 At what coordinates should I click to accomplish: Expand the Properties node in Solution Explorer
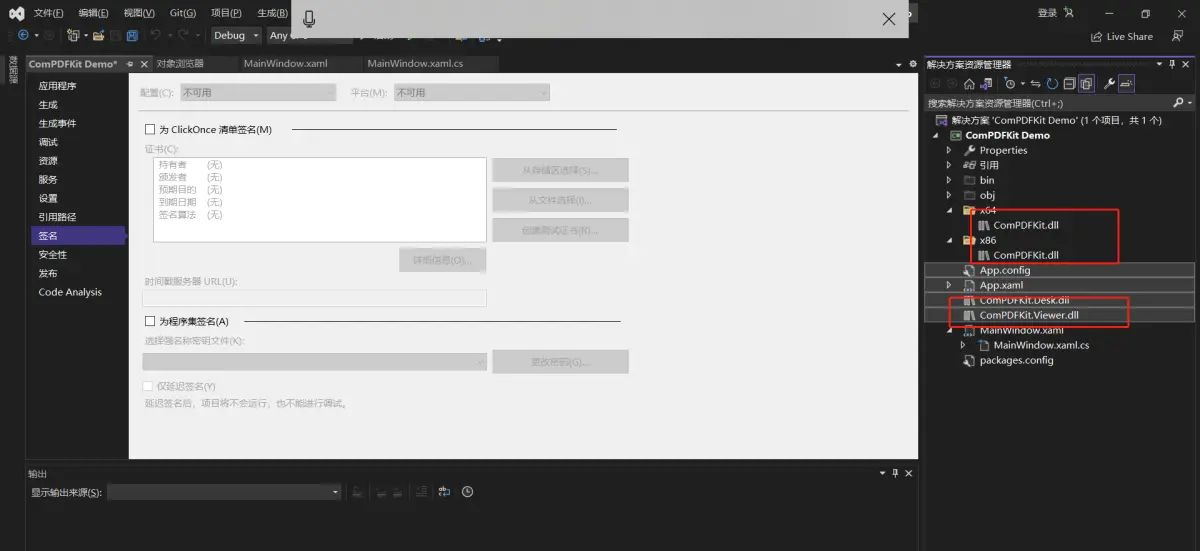coord(949,150)
